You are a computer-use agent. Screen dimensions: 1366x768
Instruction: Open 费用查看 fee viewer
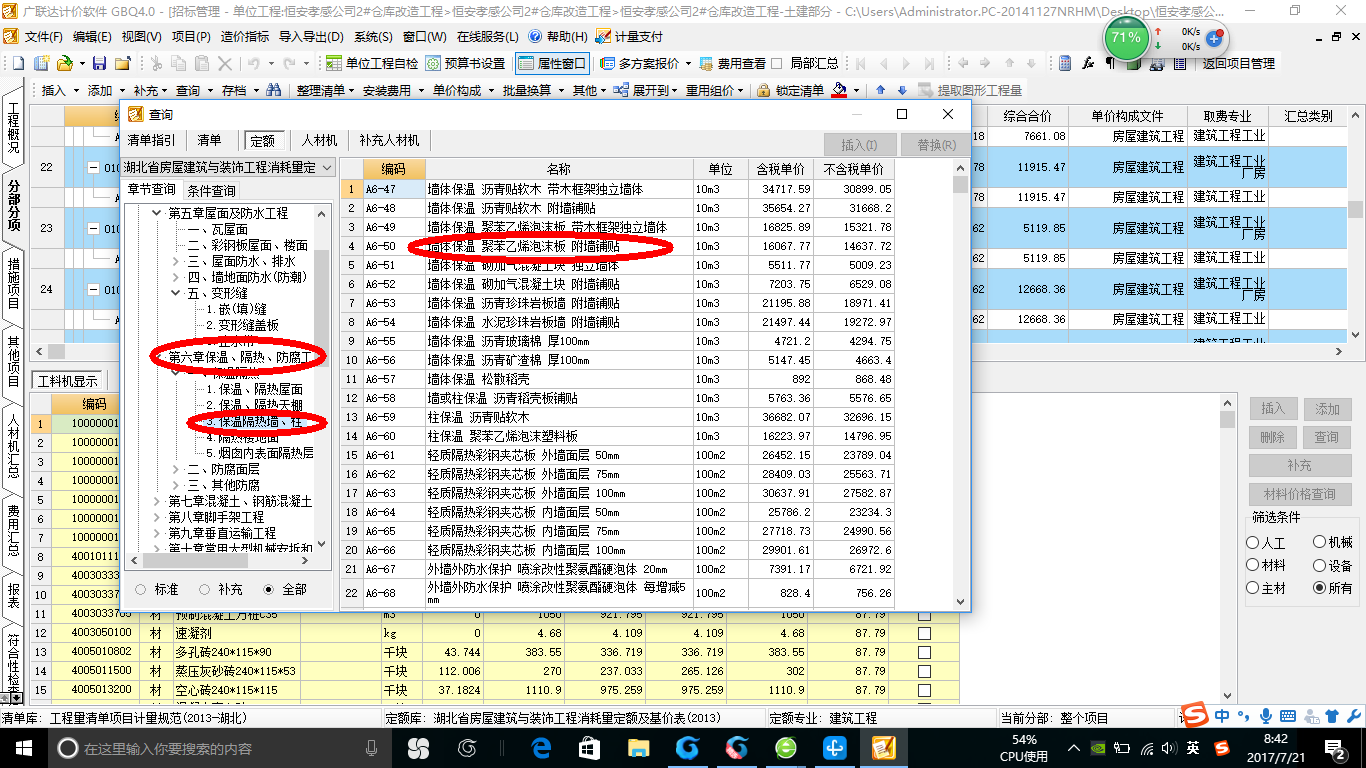[732, 63]
